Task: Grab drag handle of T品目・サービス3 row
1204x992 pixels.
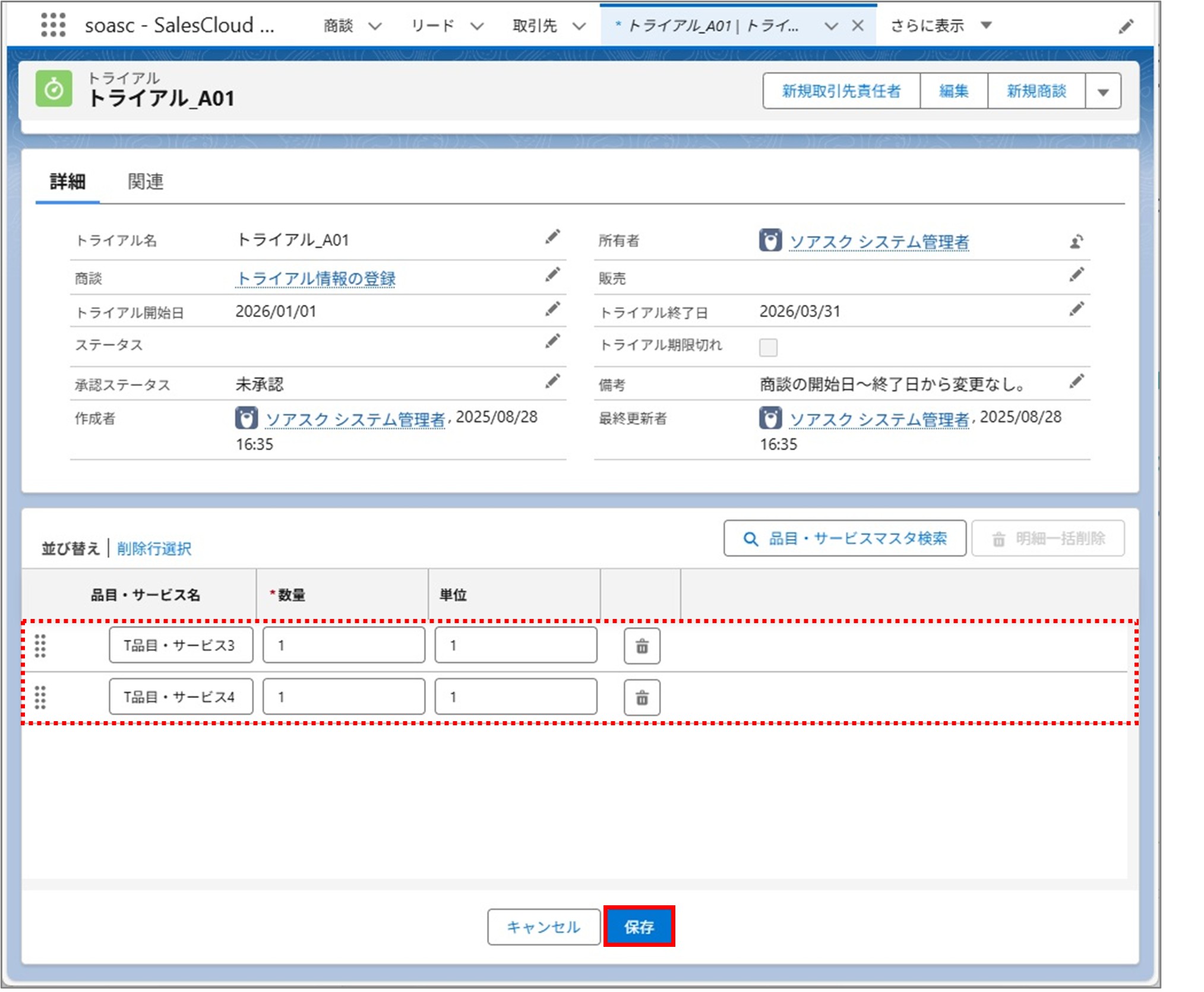Action: [40, 646]
